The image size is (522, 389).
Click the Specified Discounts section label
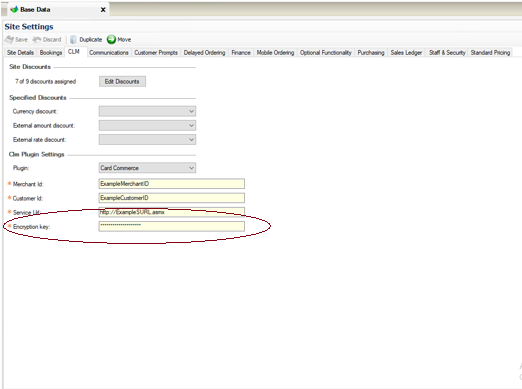38,98
